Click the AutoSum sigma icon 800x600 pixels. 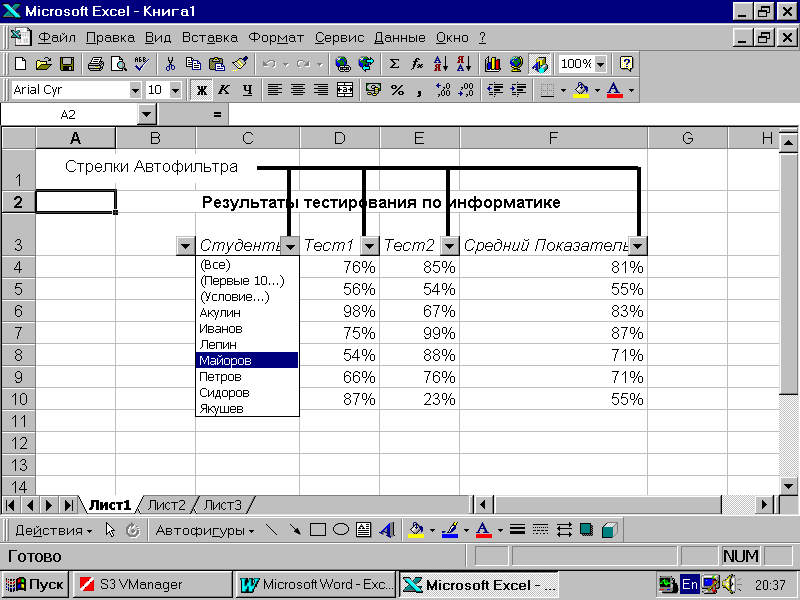394,64
